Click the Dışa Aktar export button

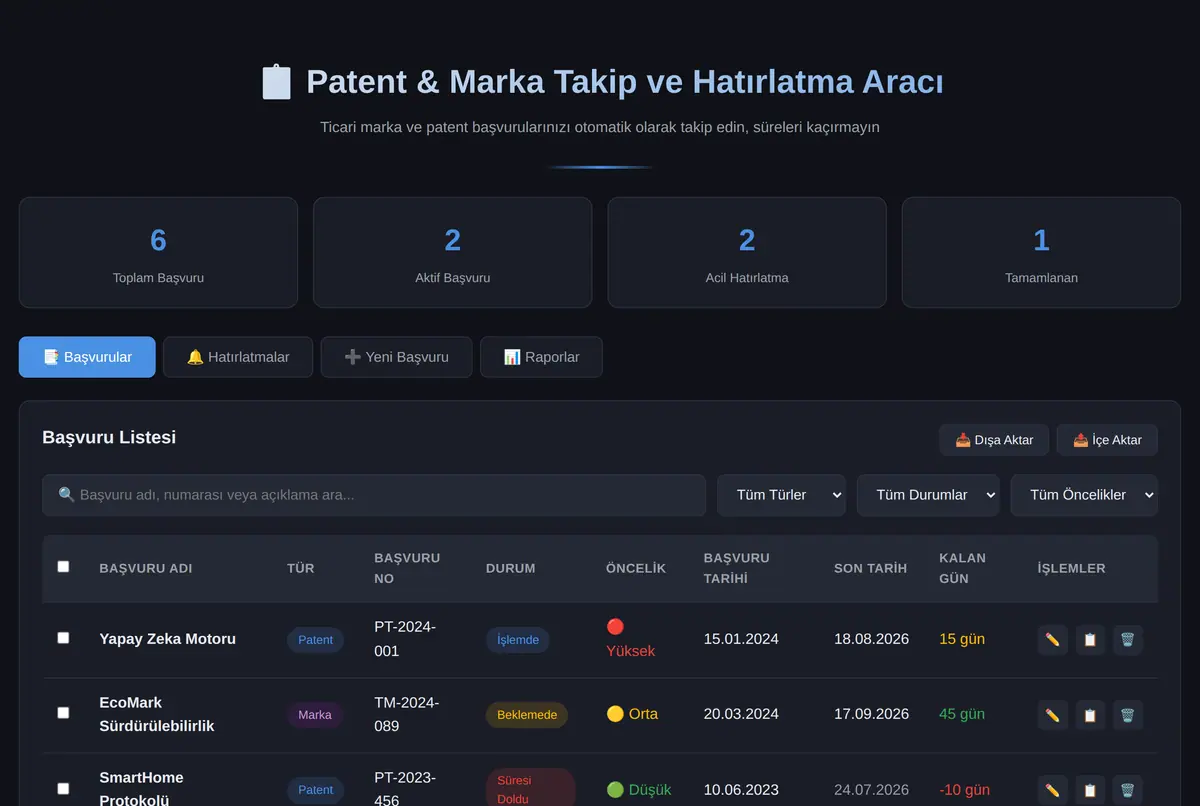point(994,440)
